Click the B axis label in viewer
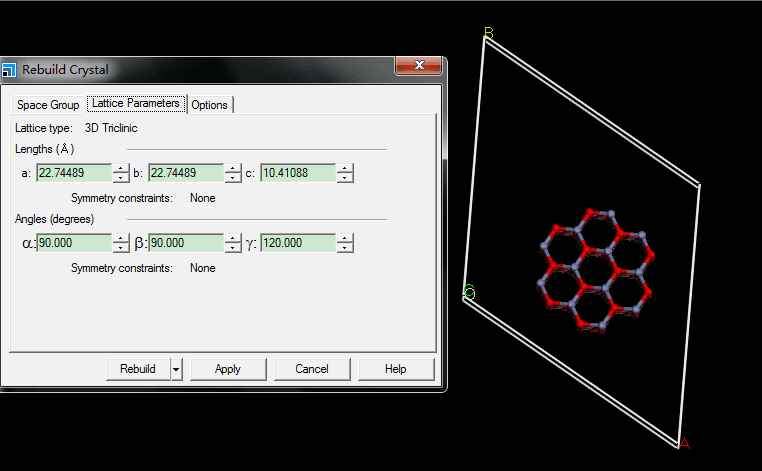Viewport: 762px width, 471px height. click(x=488, y=33)
